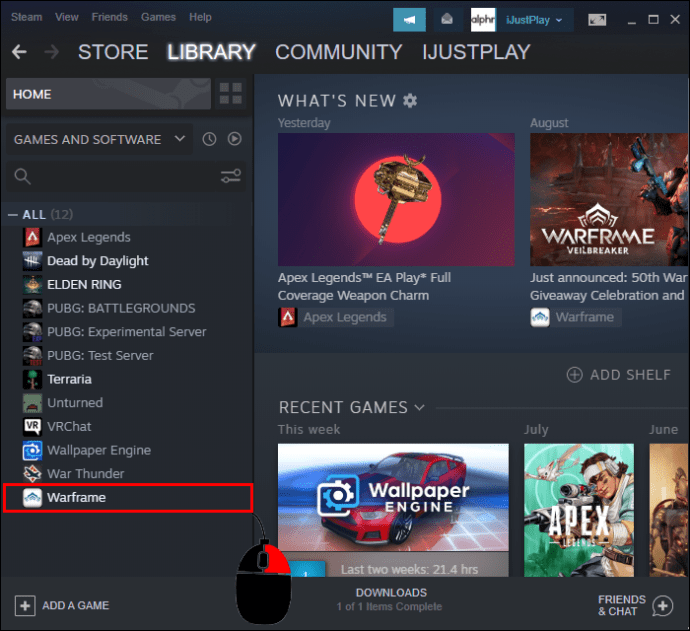This screenshot has width=690, height=631.
Task: Go back with the left arrow
Action: pyautogui.click(x=19, y=52)
